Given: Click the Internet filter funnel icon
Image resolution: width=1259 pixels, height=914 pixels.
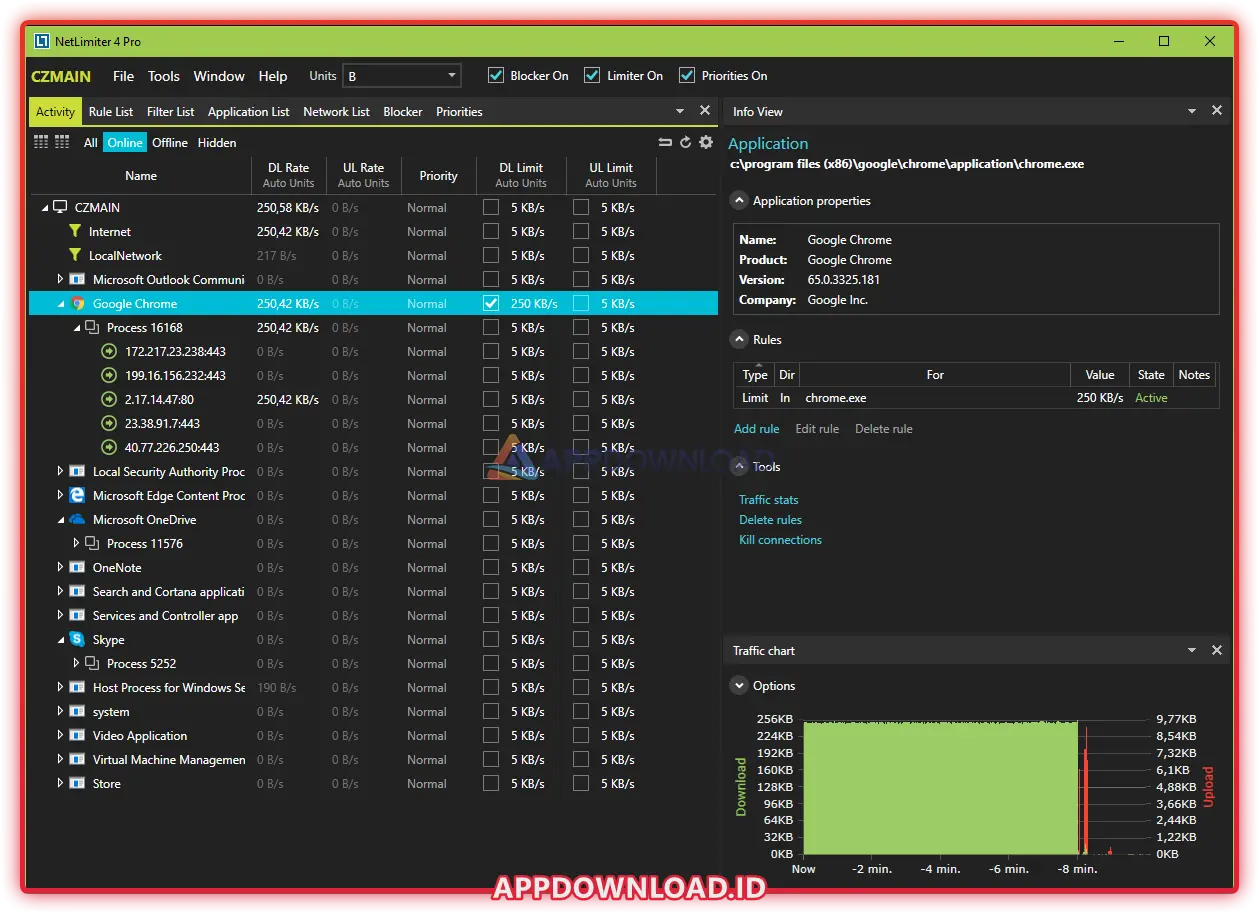Looking at the screenshot, I should pos(74,232).
